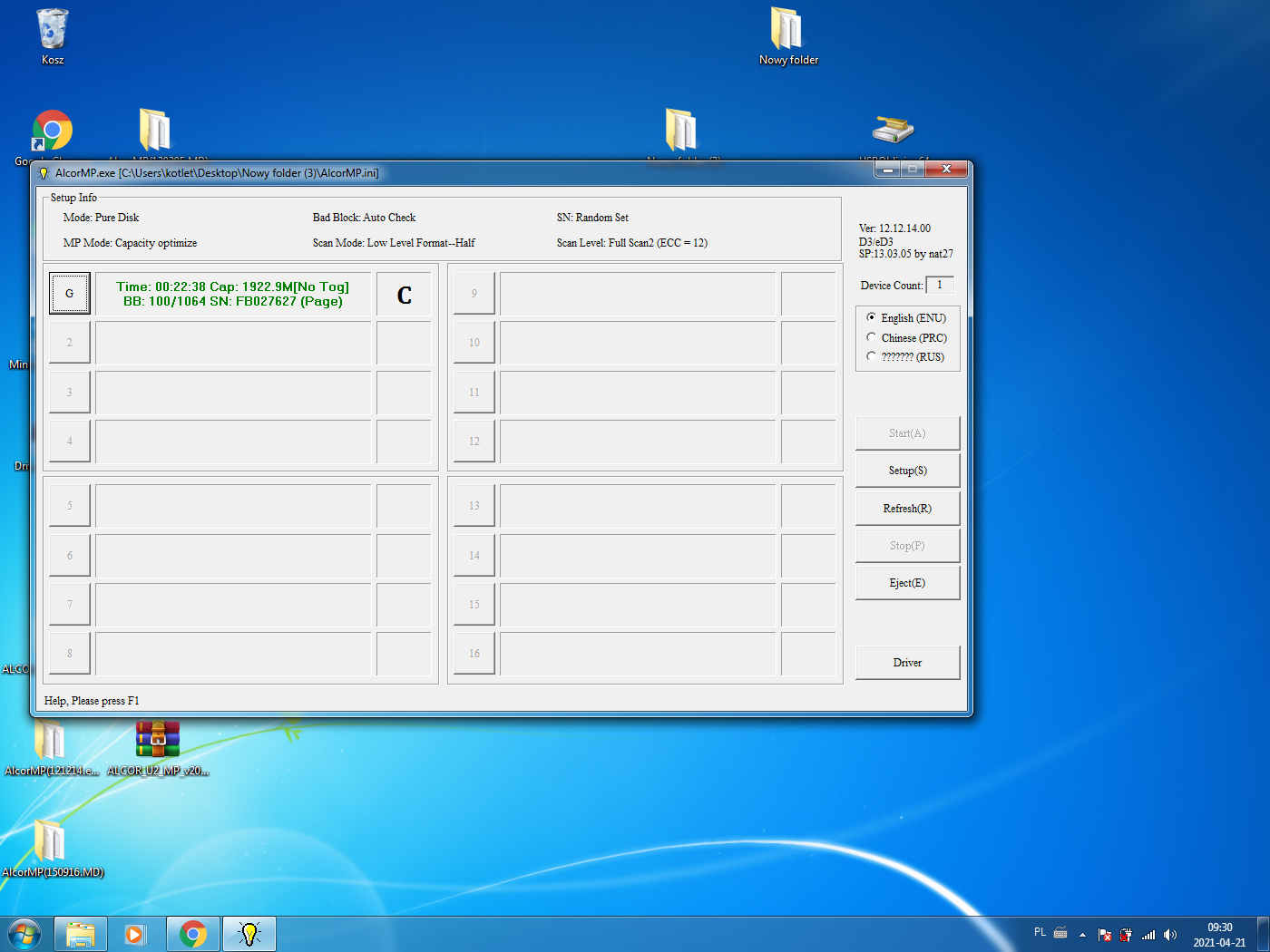This screenshot has width=1270, height=952.
Task: Select the (RUS) language radio button
Action: point(872,356)
